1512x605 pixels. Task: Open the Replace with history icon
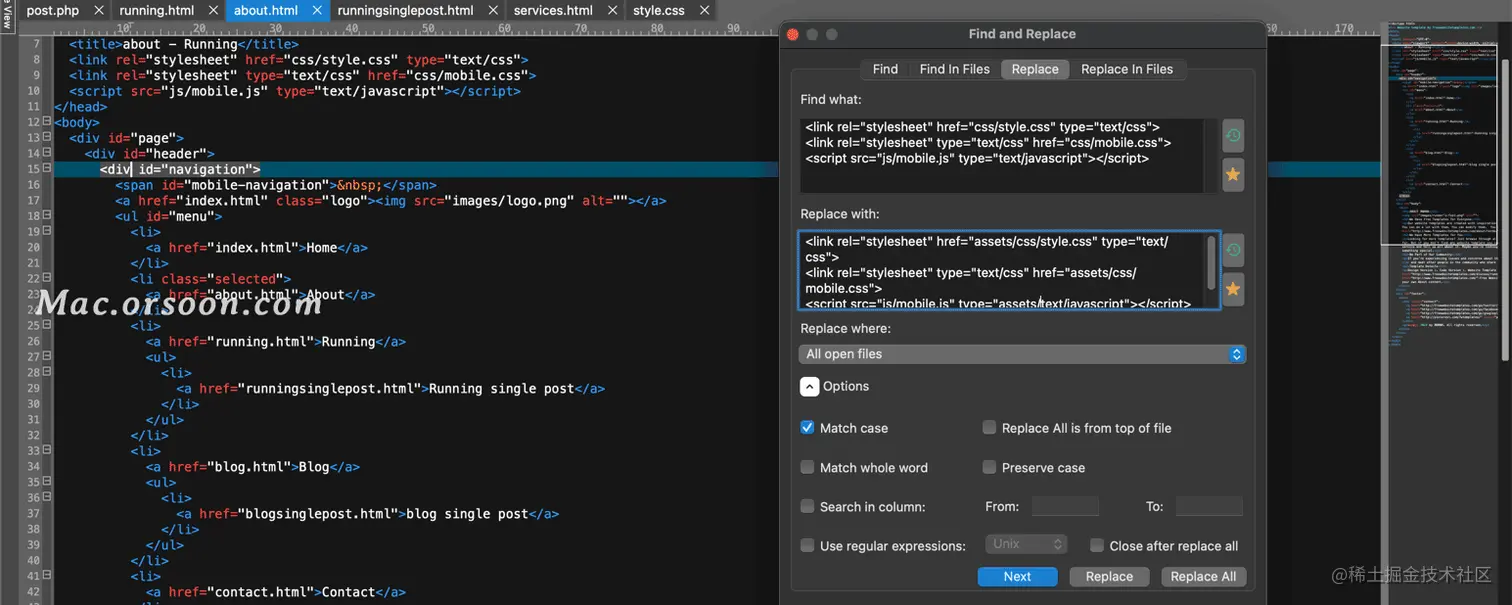click(x=1233, y=250)
